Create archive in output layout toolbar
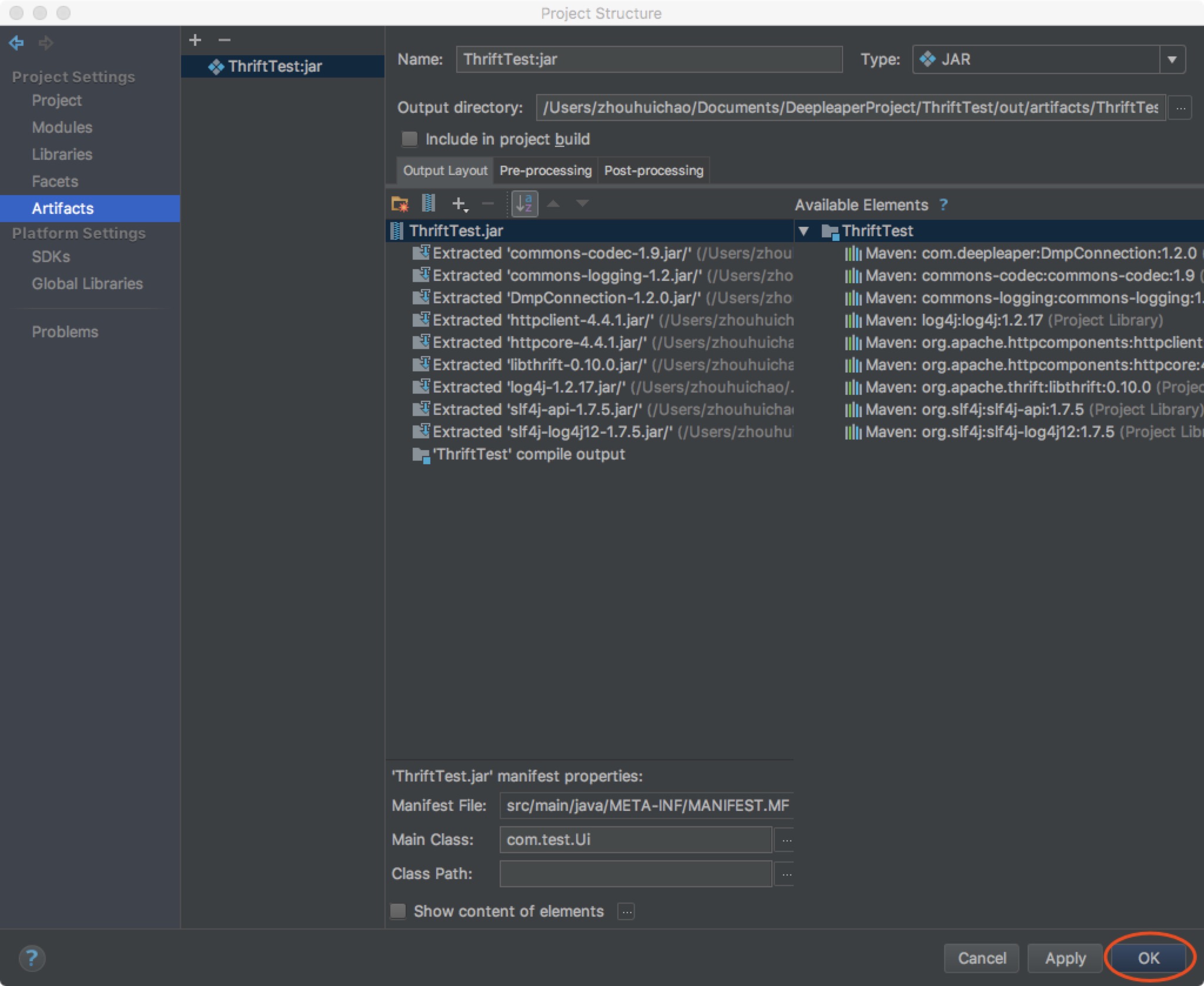This screenshot has width=1204, height=986. (x=429, y=204)
